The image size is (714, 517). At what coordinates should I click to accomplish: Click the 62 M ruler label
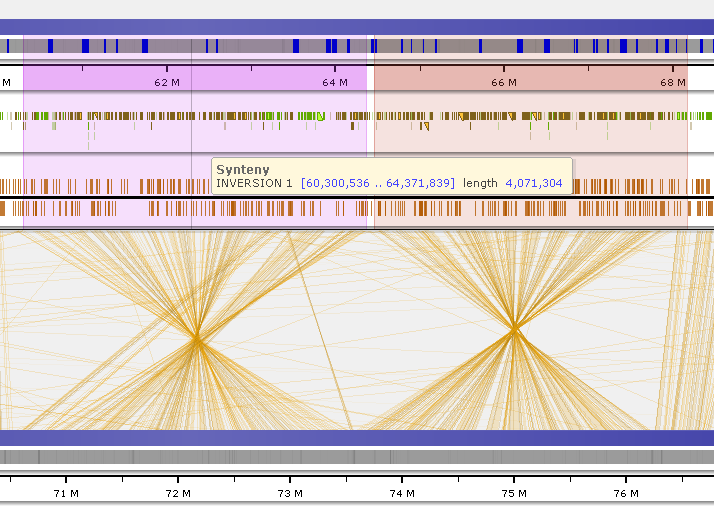(167, 82)
